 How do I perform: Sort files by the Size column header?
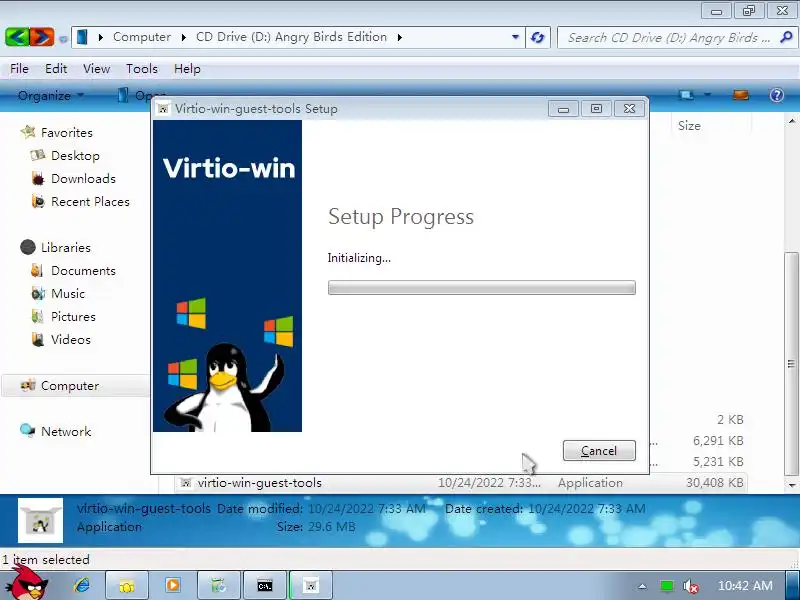click(x=689, y=126)
